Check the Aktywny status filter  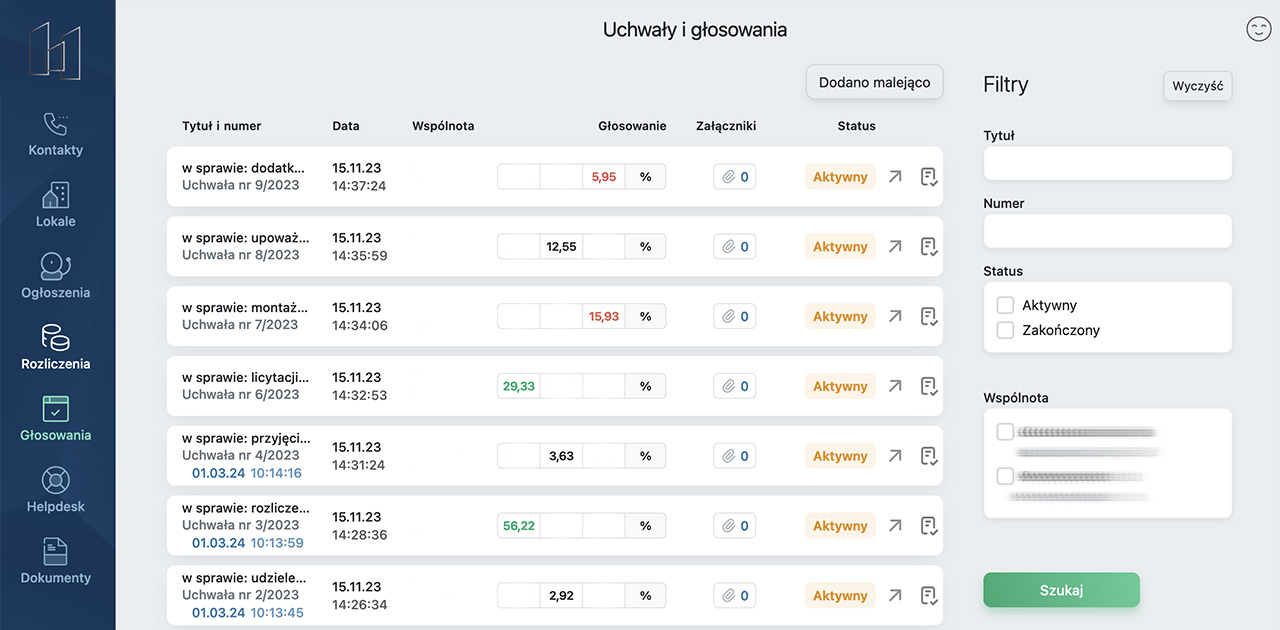[x=1005, y=305]
